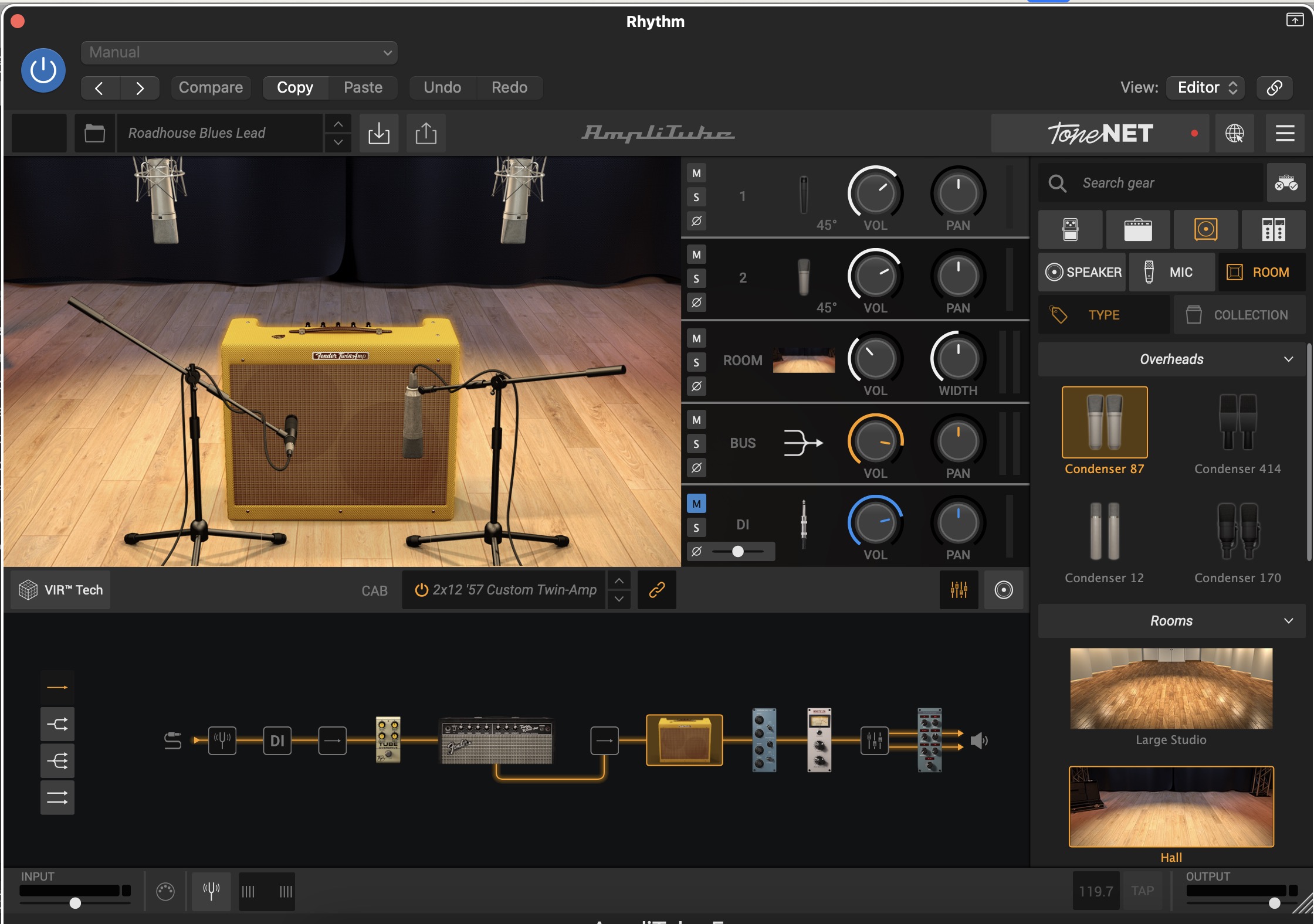Viewport: 1314px width, 924px height.
Task: Select the amp gear category icon
Action: click(x=1138, y=230)
